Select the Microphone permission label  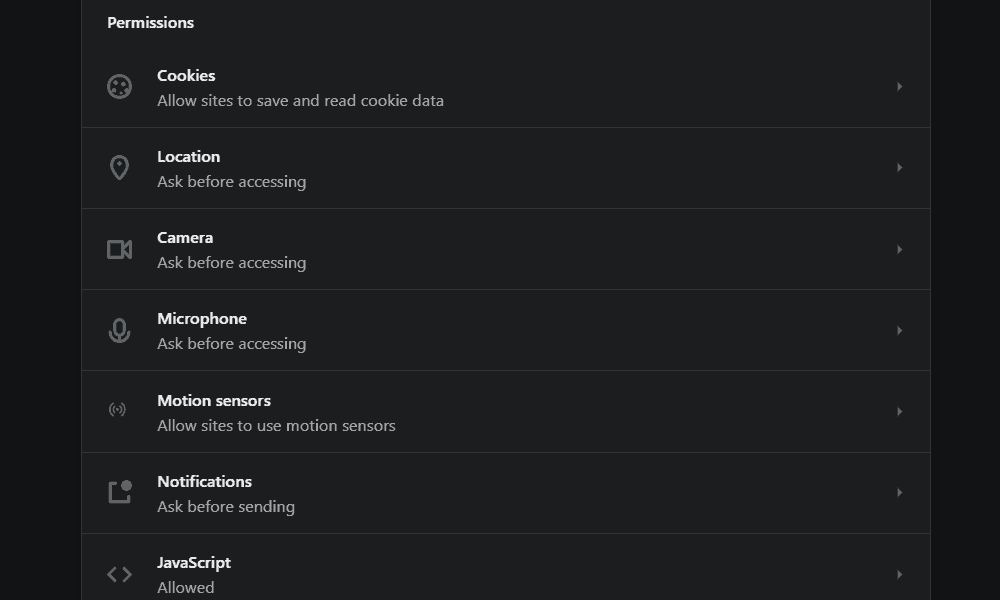pos(202,319)
